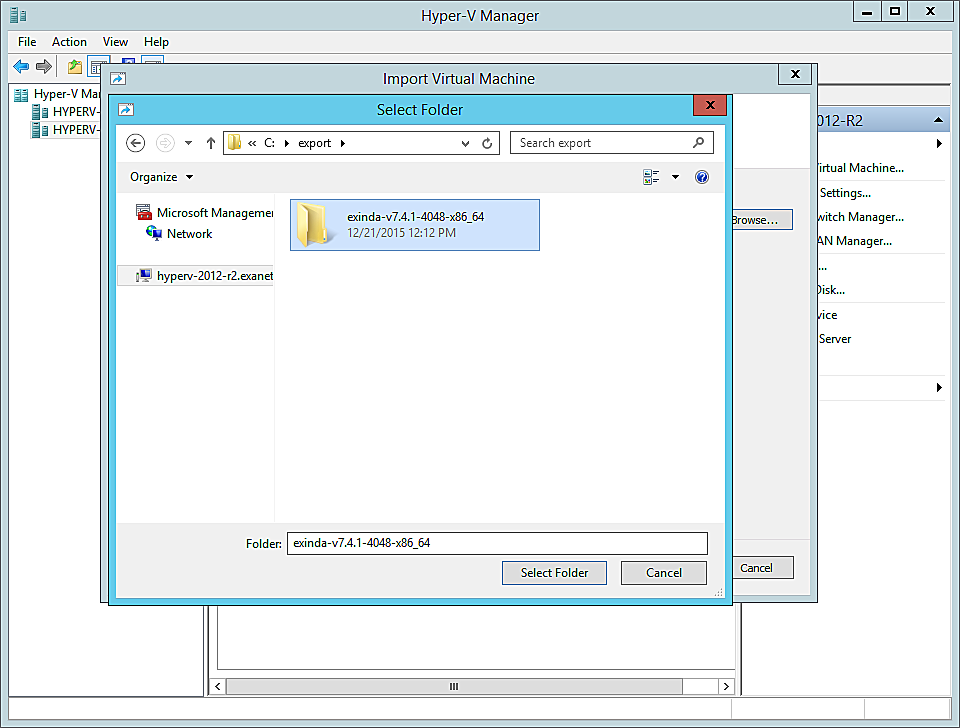Open the view options dropdown arrow

[x=675, y=177]
